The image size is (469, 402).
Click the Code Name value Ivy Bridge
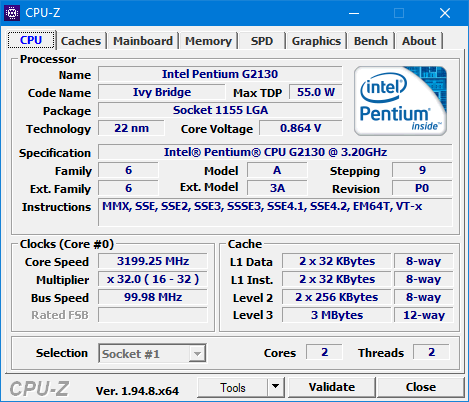[162, 92]
